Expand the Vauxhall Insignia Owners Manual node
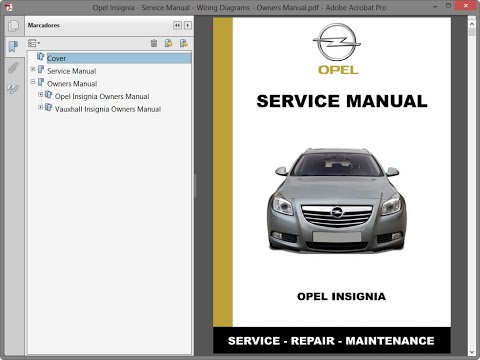 (x=40, y=107)
